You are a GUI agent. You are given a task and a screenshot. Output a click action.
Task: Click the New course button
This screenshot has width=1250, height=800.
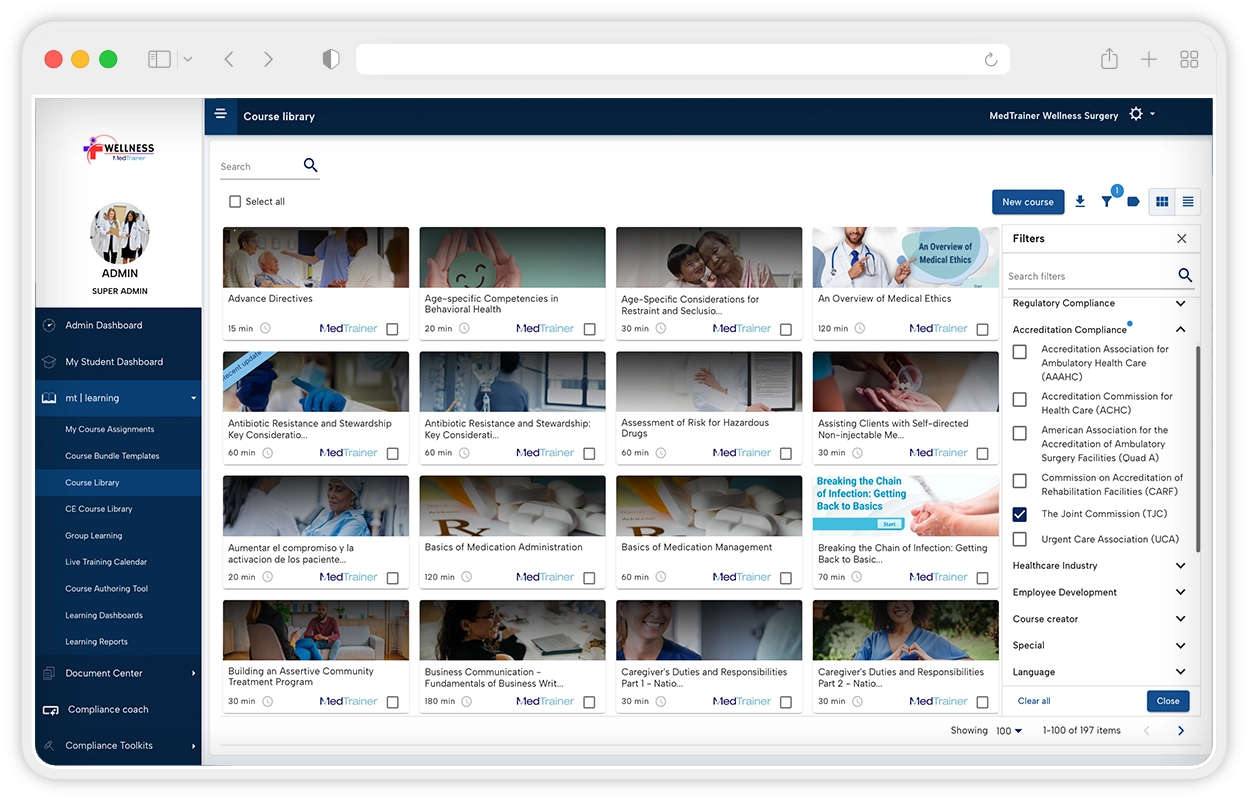pyautogui.click(x=1028, y=202)
